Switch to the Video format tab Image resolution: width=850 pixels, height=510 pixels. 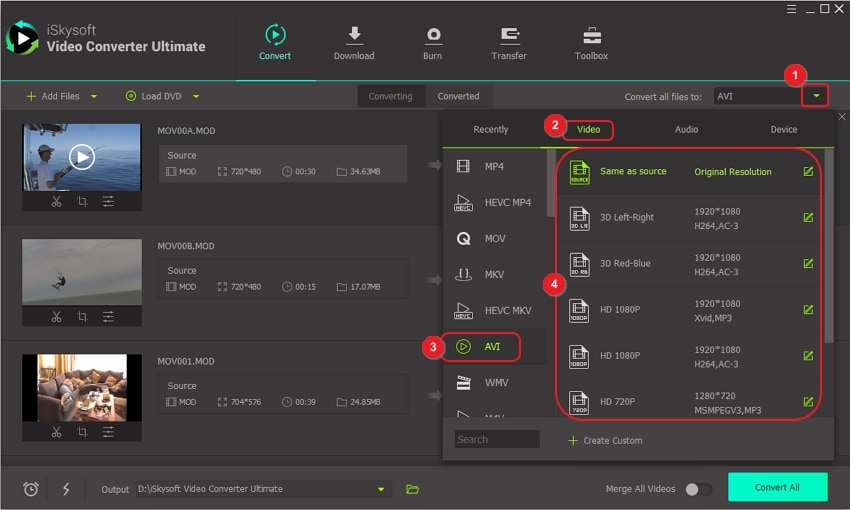tap(589, 130)
